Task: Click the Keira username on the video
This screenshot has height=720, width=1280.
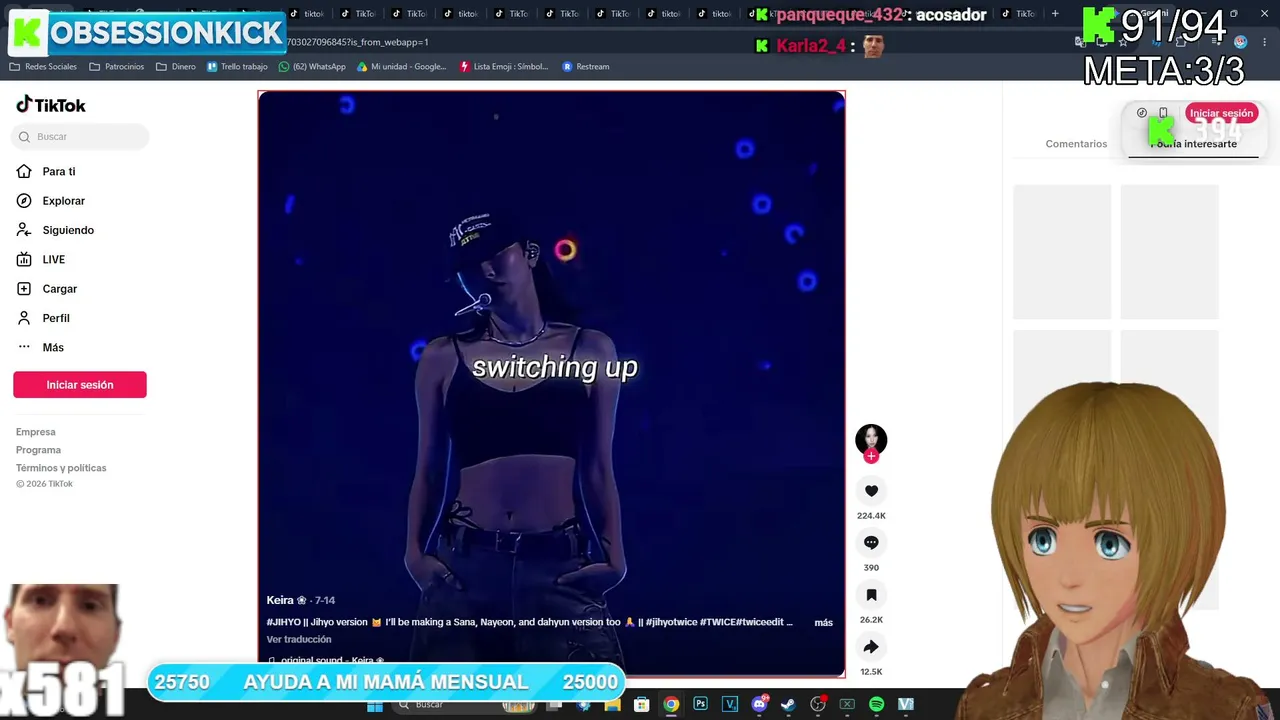Action: click(286, 600)
